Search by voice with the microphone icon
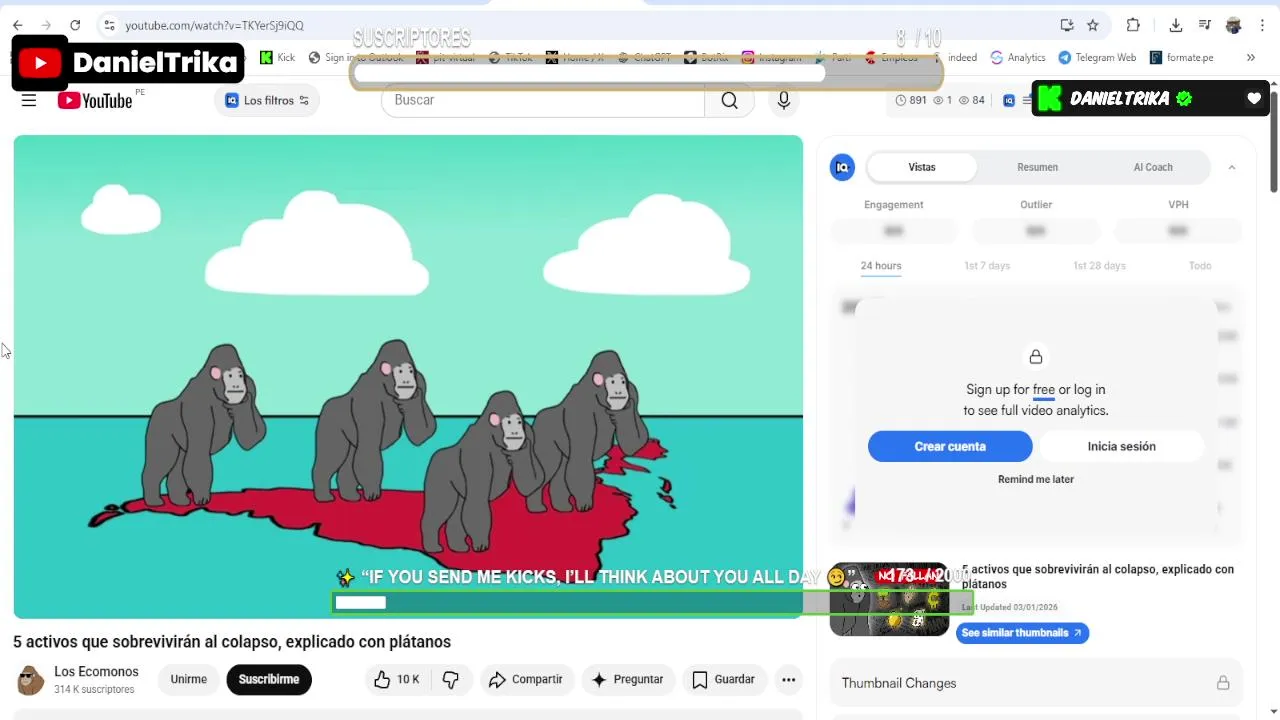This screenshot has height=720, width=1280. 784,100
